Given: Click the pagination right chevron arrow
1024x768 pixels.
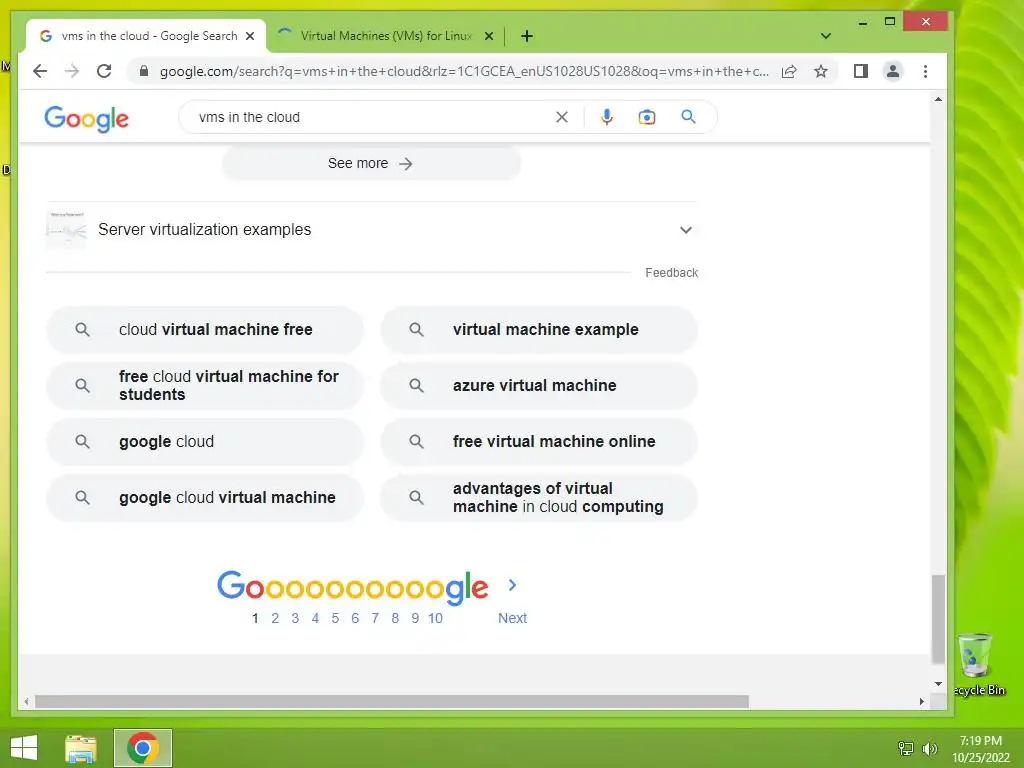Looking at the screenshot, I should [x=513, y=585].
